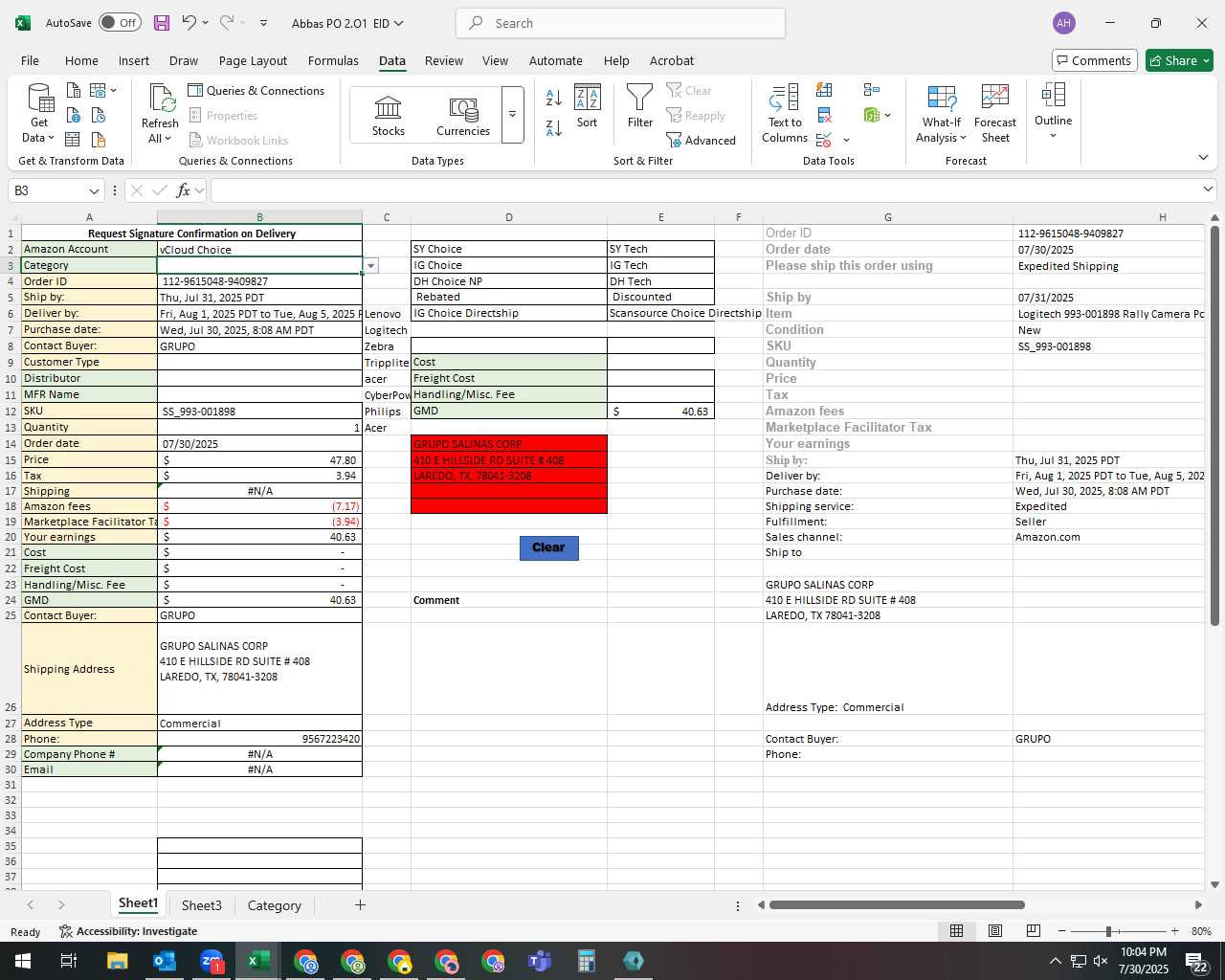This screenshot has width=1225, height=980.
Task: Click the zoom slider handle
Action: [1108, 931]
